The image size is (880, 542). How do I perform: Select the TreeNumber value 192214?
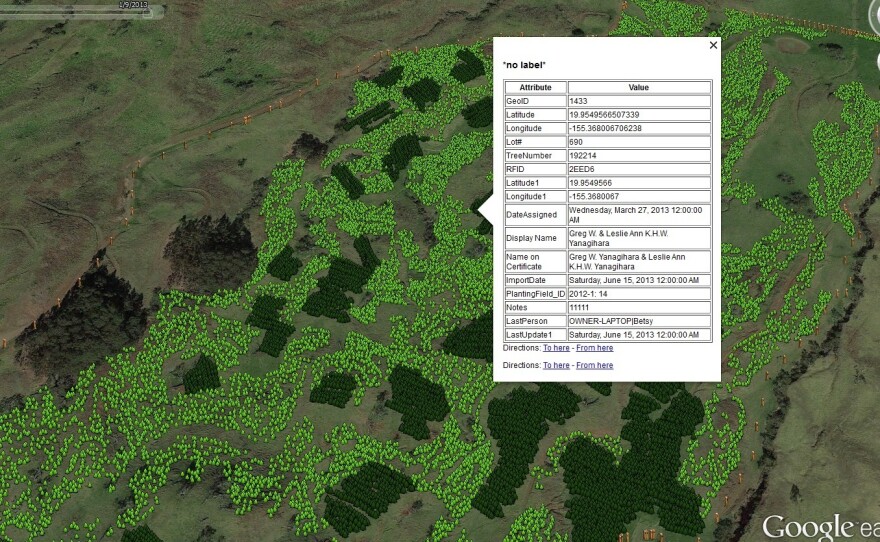[582, 156]
